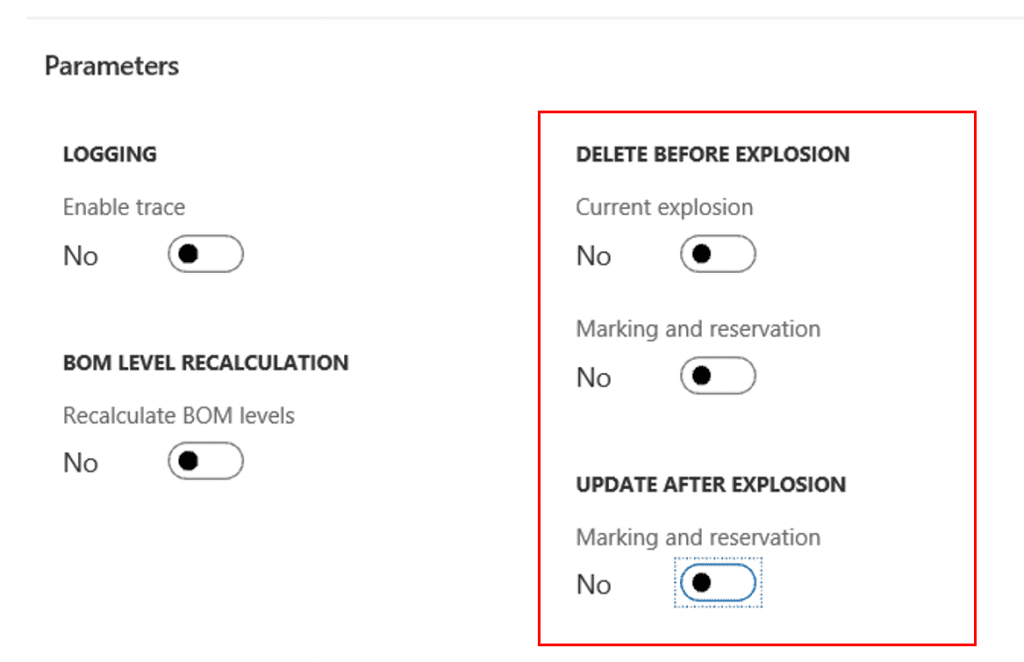This screenshot has height=662, width=1024.
Task: Click the UPDATE AFTER EXPLOSION header
Action: 711,484
